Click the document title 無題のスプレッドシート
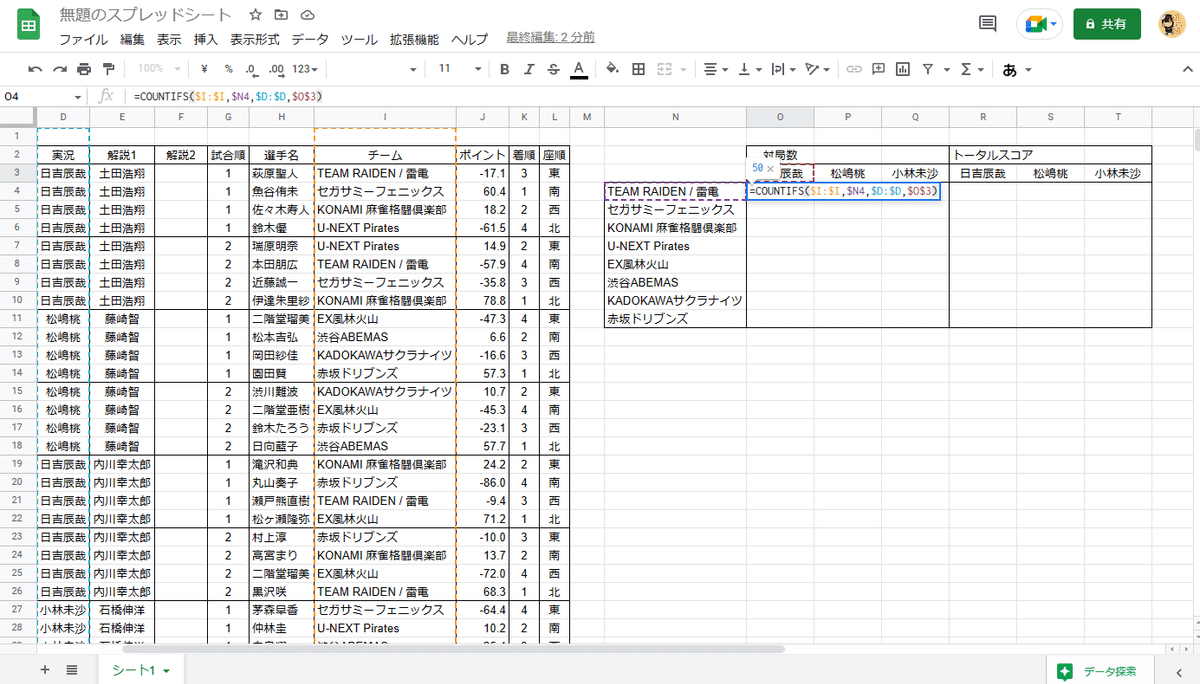Screen dimensions: 1200x684 [x=145, y=16]
